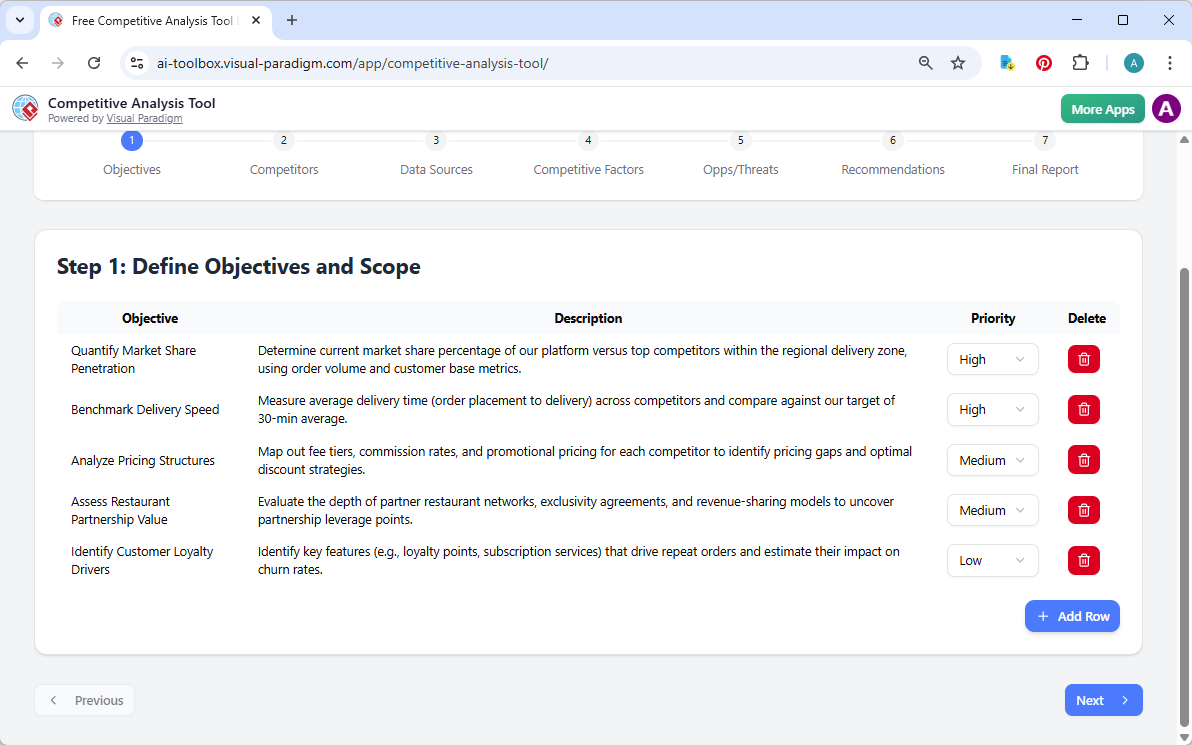This screenshot has height=745, width=1192.
Task: Bookmark this page with the star icon
Action: pos(958,62)
